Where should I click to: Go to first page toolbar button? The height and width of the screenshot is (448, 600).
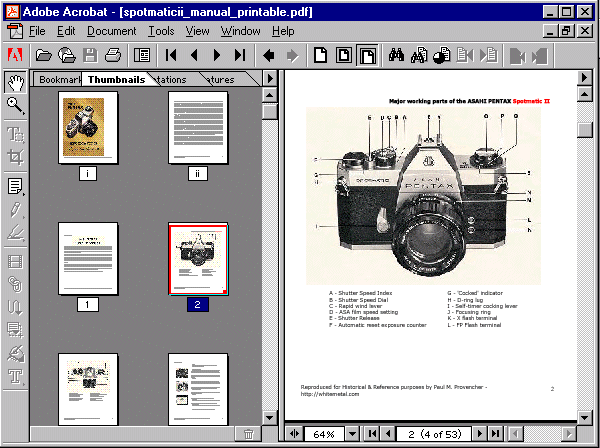click(x=171, y=56)
